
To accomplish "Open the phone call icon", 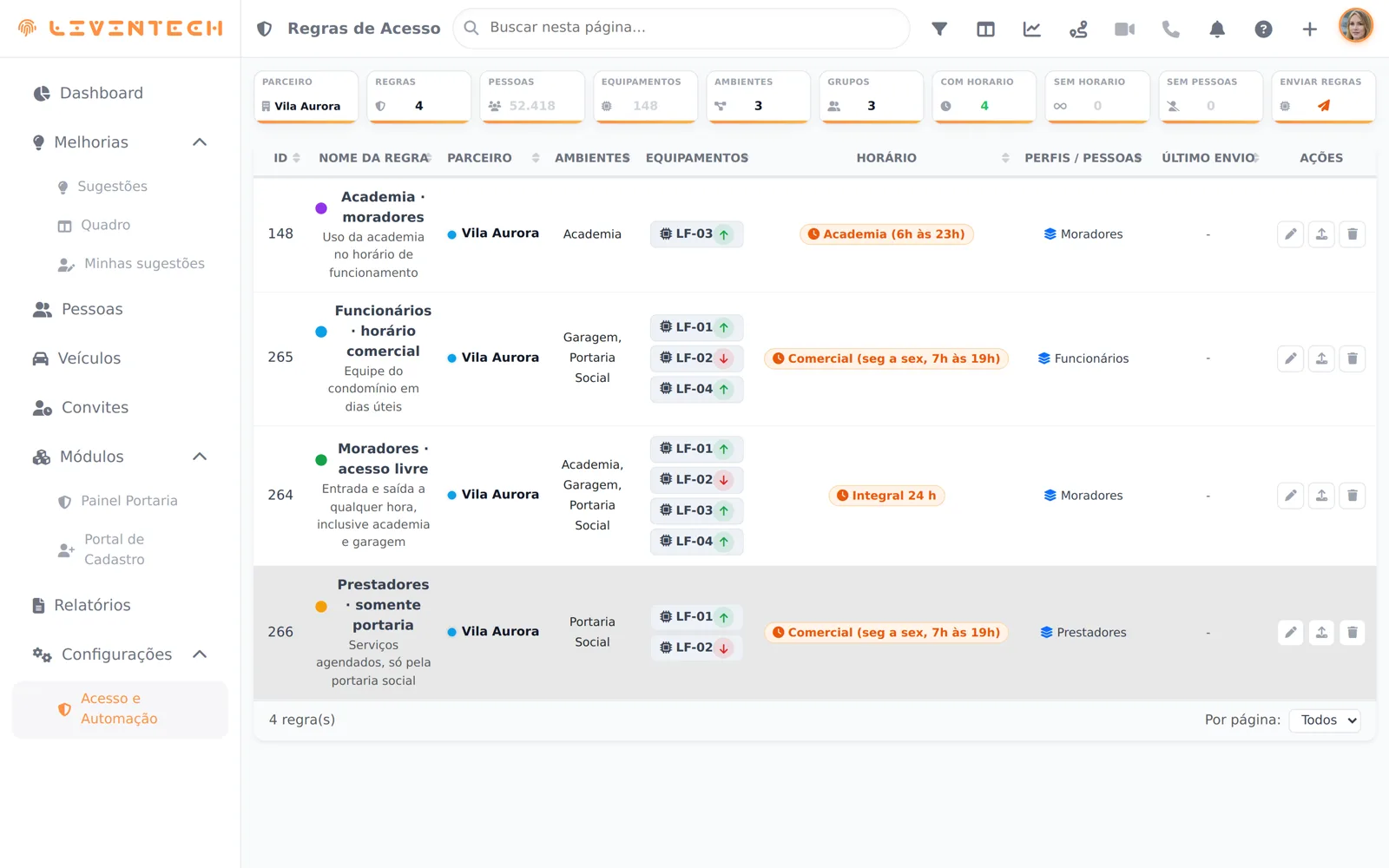I will (1171, 29).
